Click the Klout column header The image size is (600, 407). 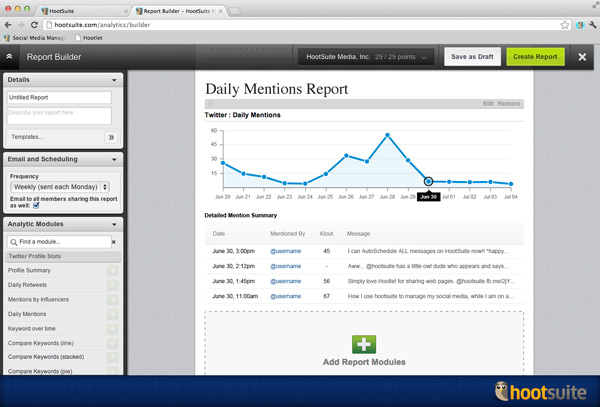click(x=326, y=234)
